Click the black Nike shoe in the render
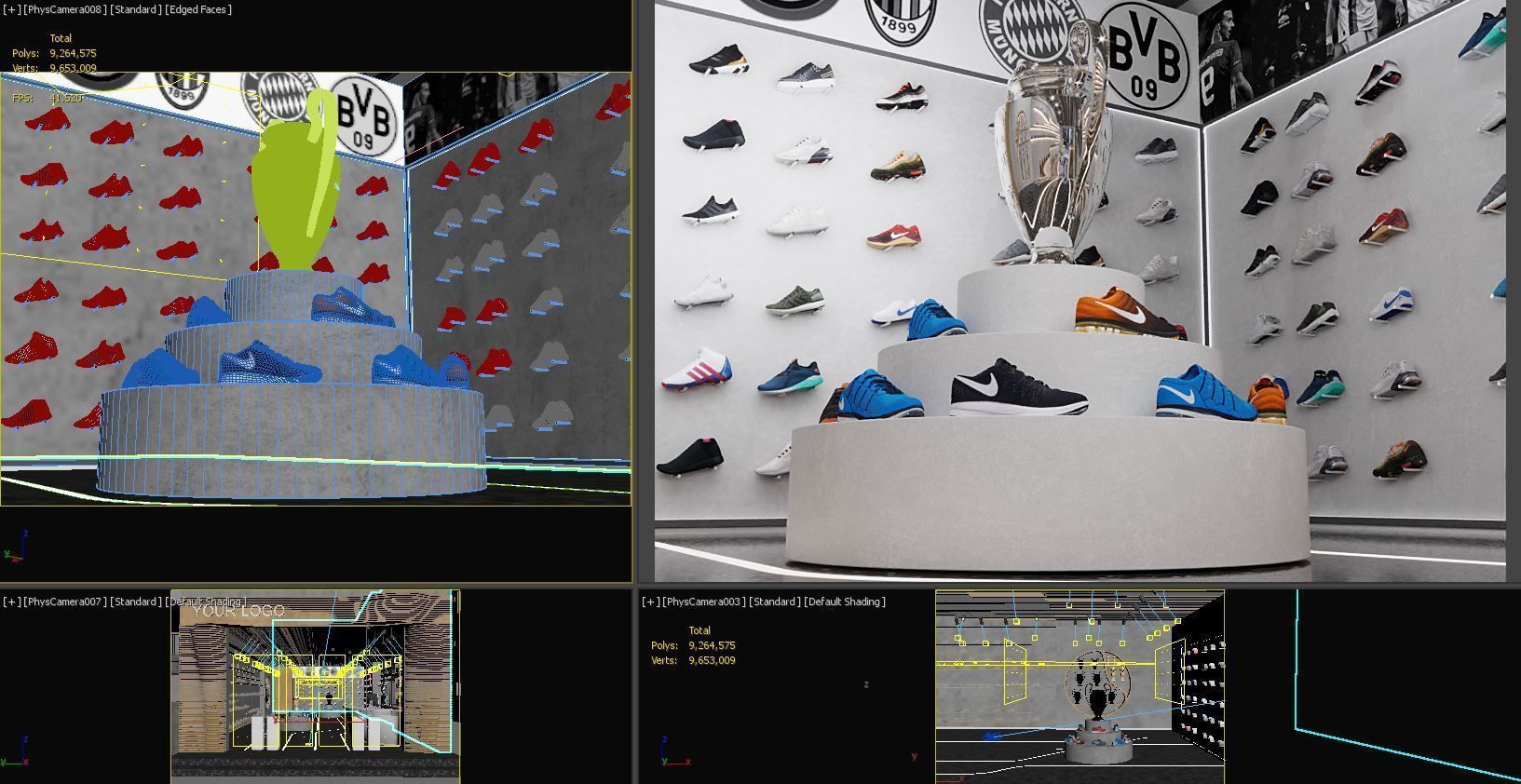The height and width of the screenshot is (784, 1521). [x=1017, y=387]
